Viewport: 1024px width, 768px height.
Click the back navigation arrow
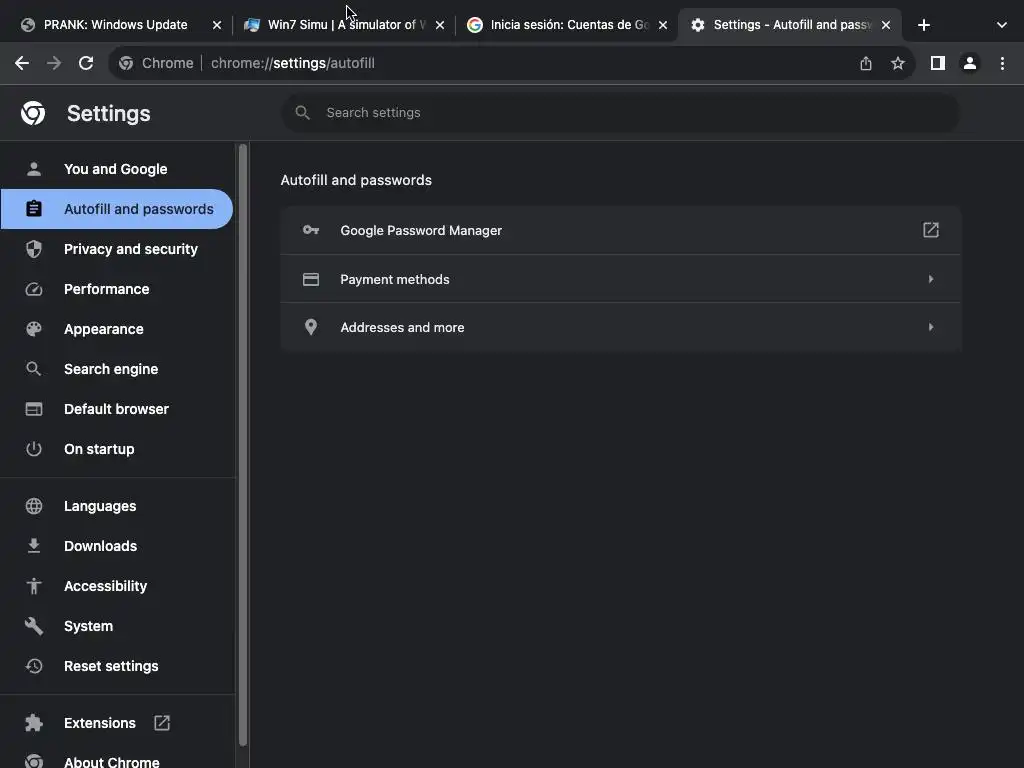pyautogui.click(x=22, y=63)
